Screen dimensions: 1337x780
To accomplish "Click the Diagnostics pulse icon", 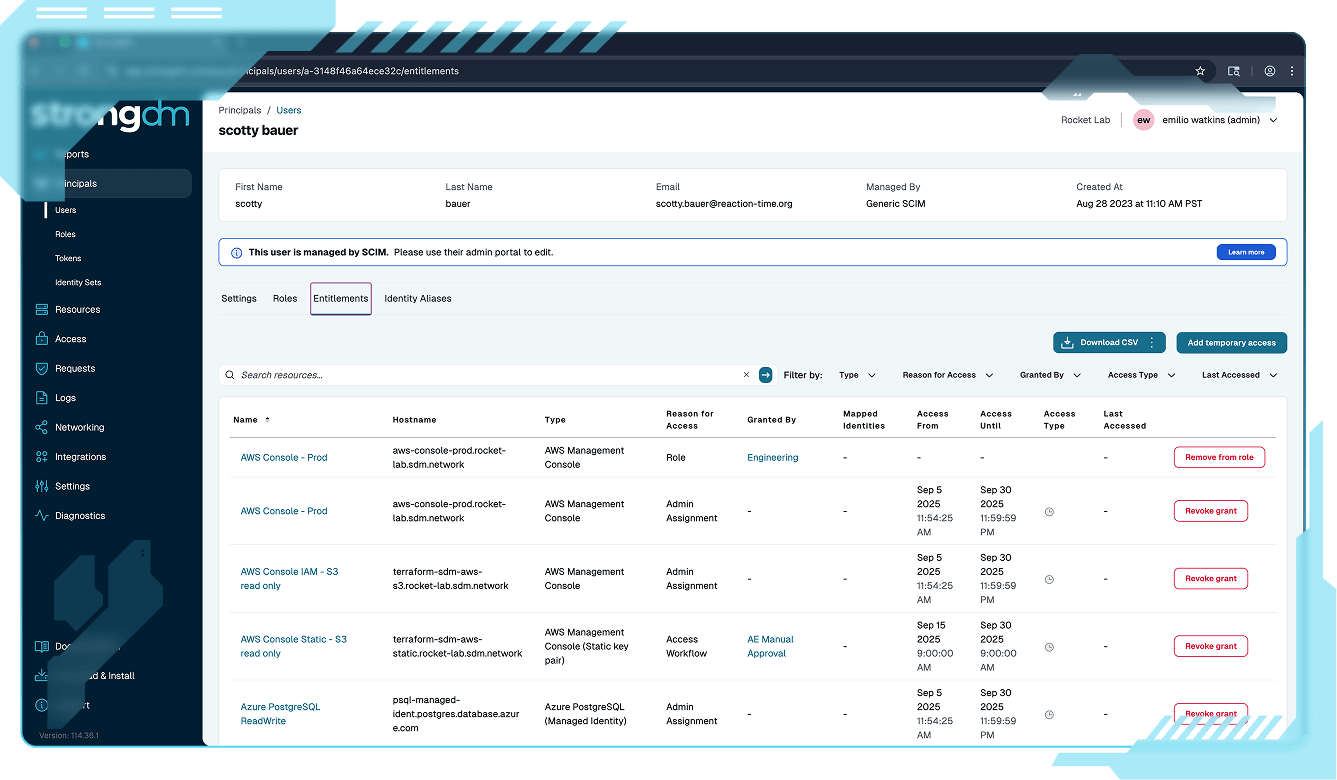I will click(x=41, y=516).
